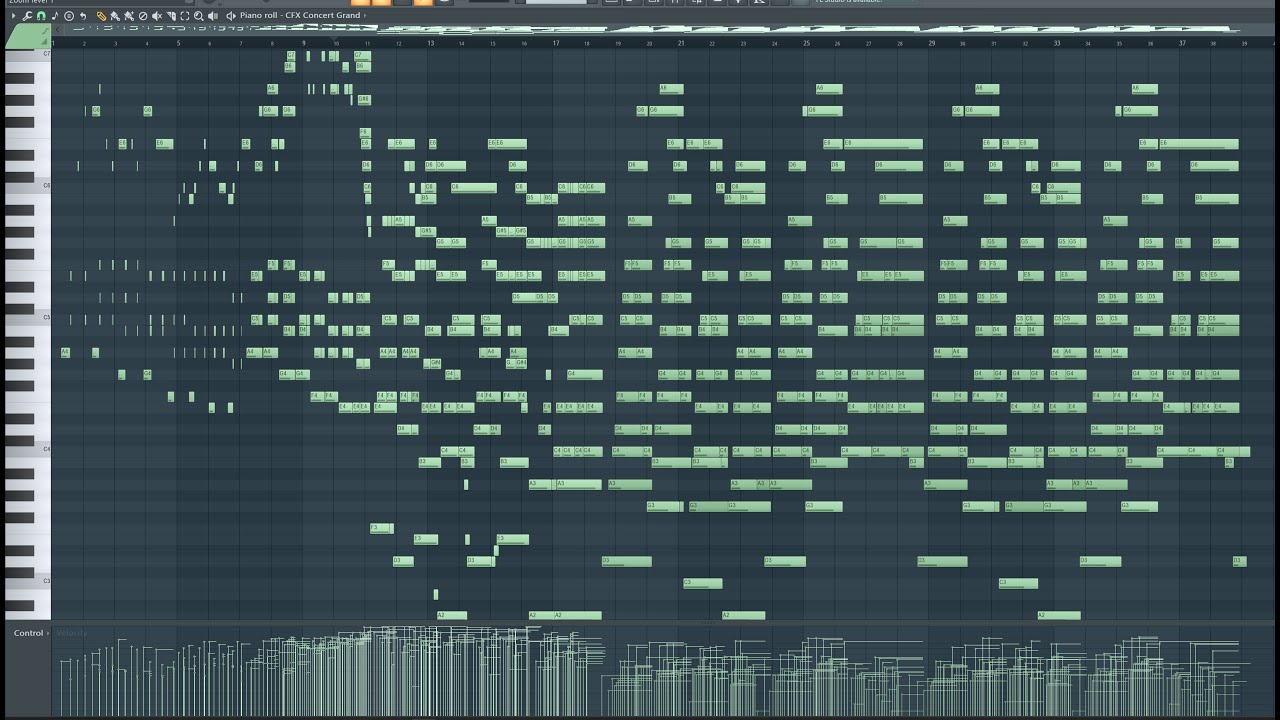Select the Zoom magnifier tool
The width and height of the screenshot is (1280, 720).
point(199,16)
